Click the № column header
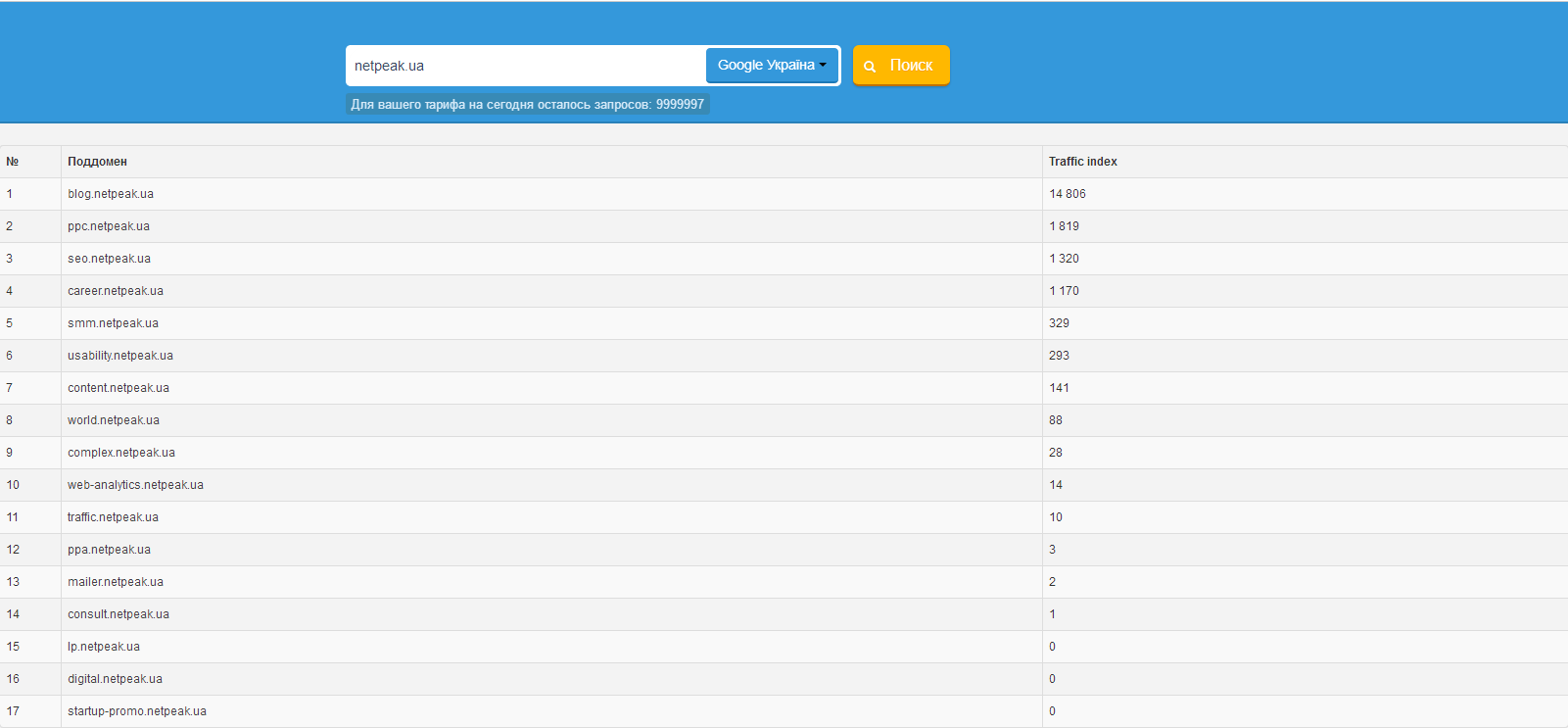 13,162
